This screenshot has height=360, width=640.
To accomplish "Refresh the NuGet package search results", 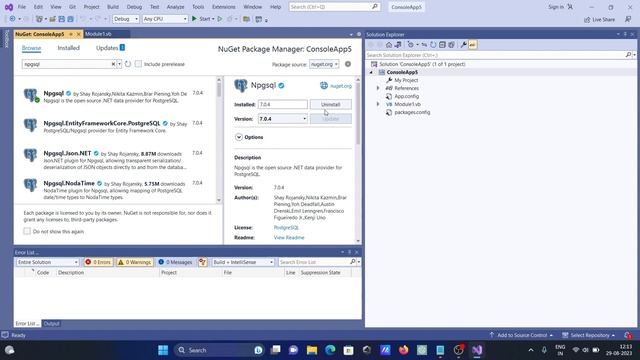I will [x=128, y=64].
